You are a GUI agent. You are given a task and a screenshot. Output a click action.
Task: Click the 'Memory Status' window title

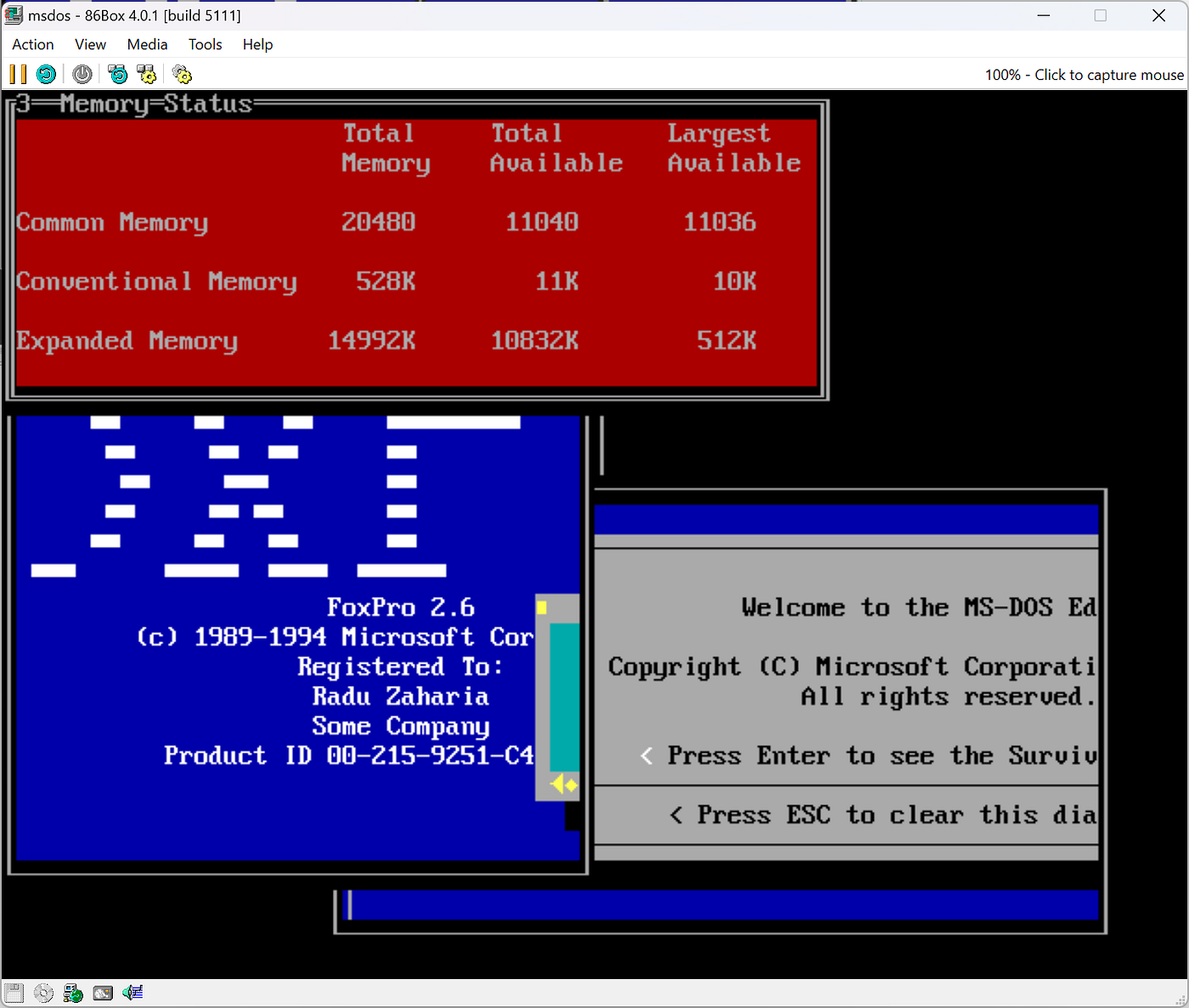(156, 104)
